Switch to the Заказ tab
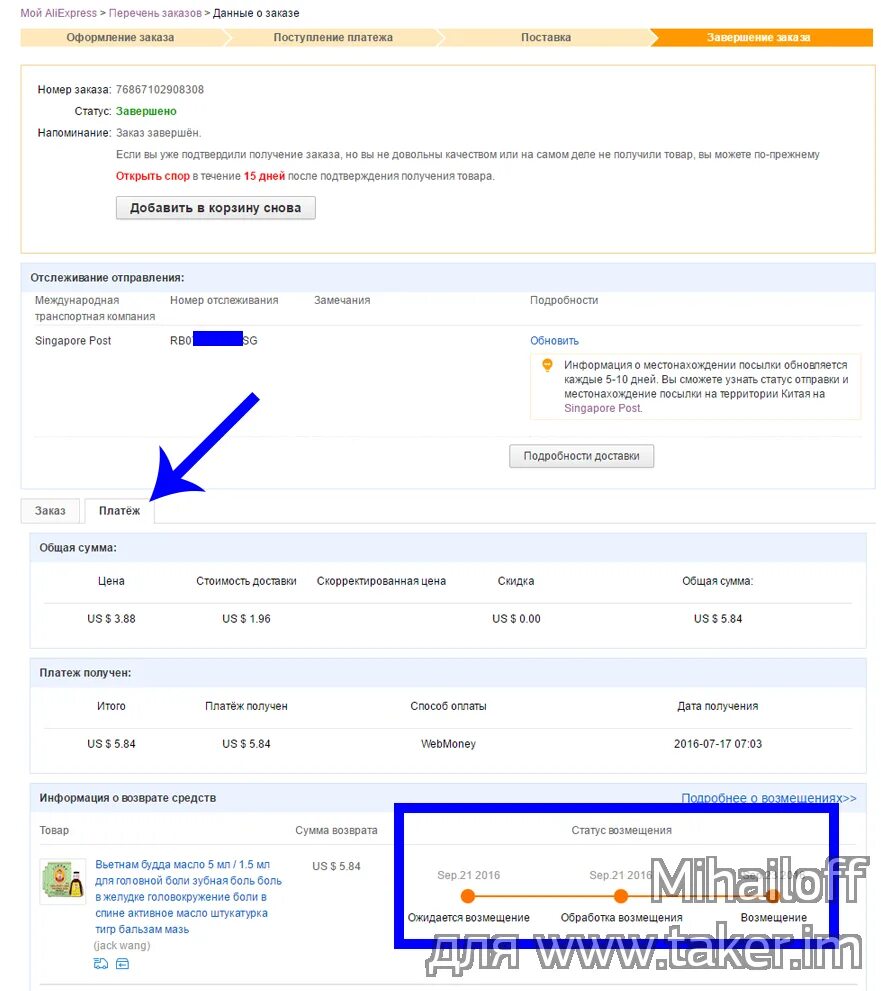The width and height of the screenshot is (881, 991). pos(50,511)
